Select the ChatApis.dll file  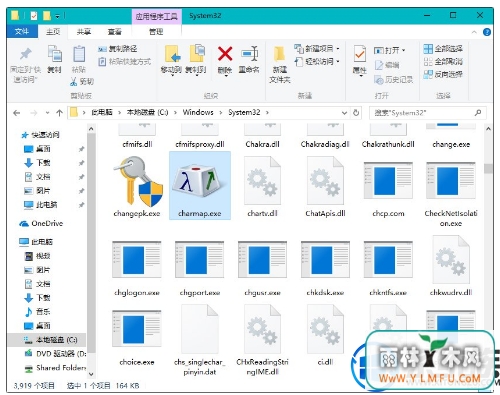(x=325, y=187)
